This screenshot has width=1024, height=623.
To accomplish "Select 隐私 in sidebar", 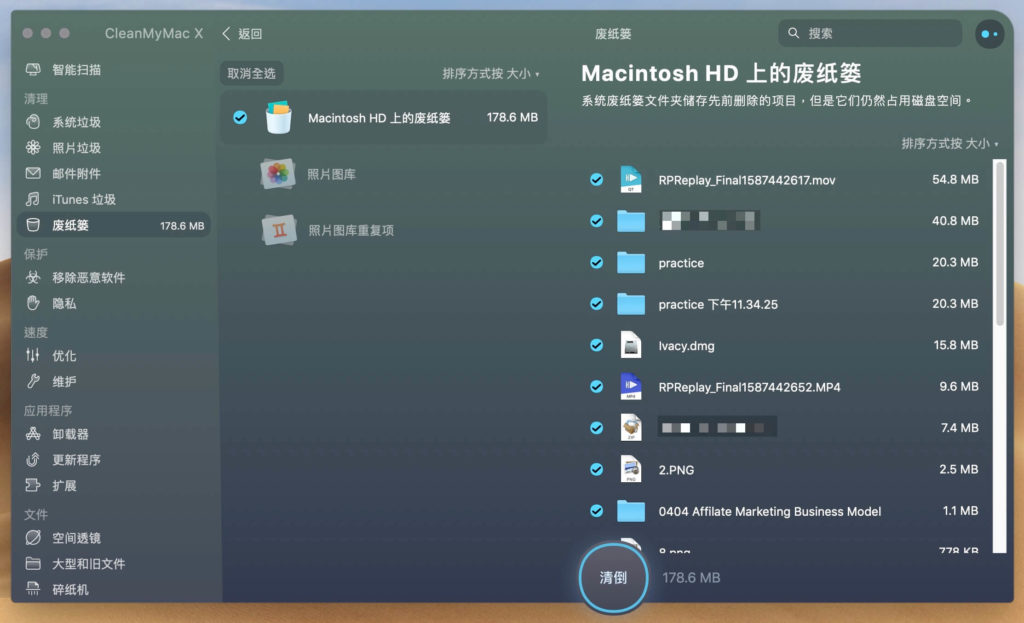I will pyautogui.click(x=64, y=304).
